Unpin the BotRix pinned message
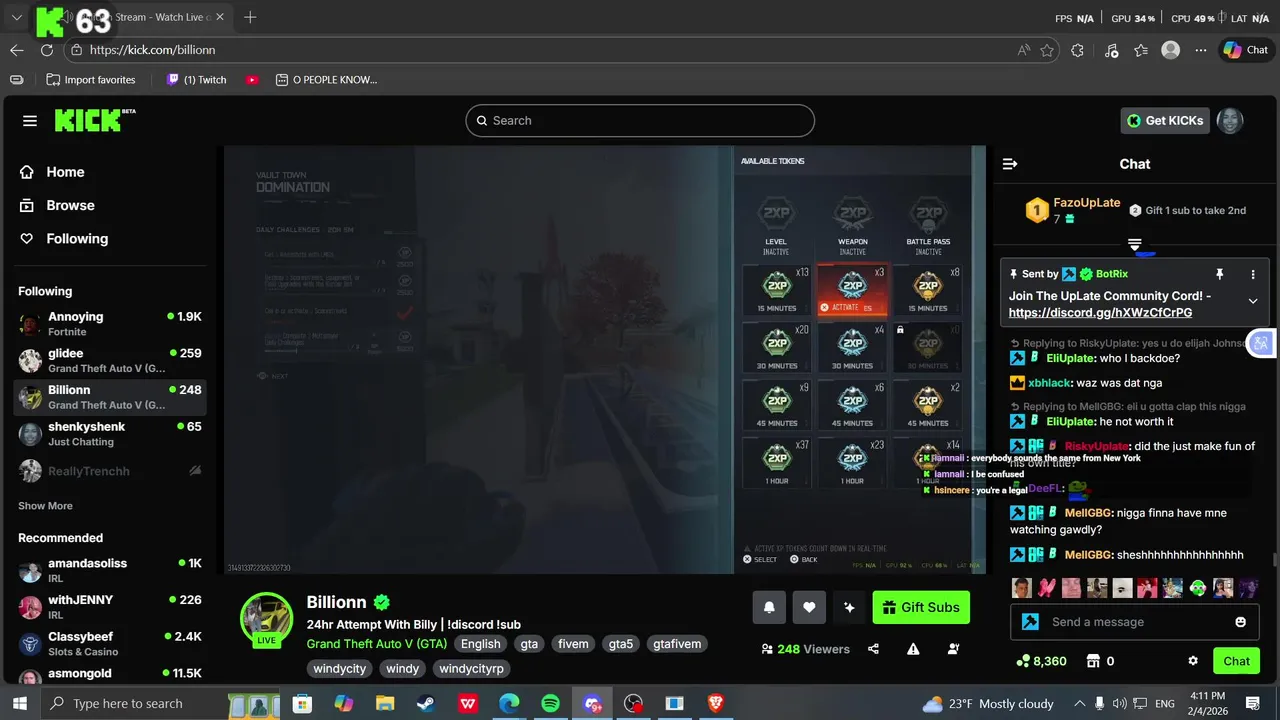The image size is (1280, 720). 1219,274
